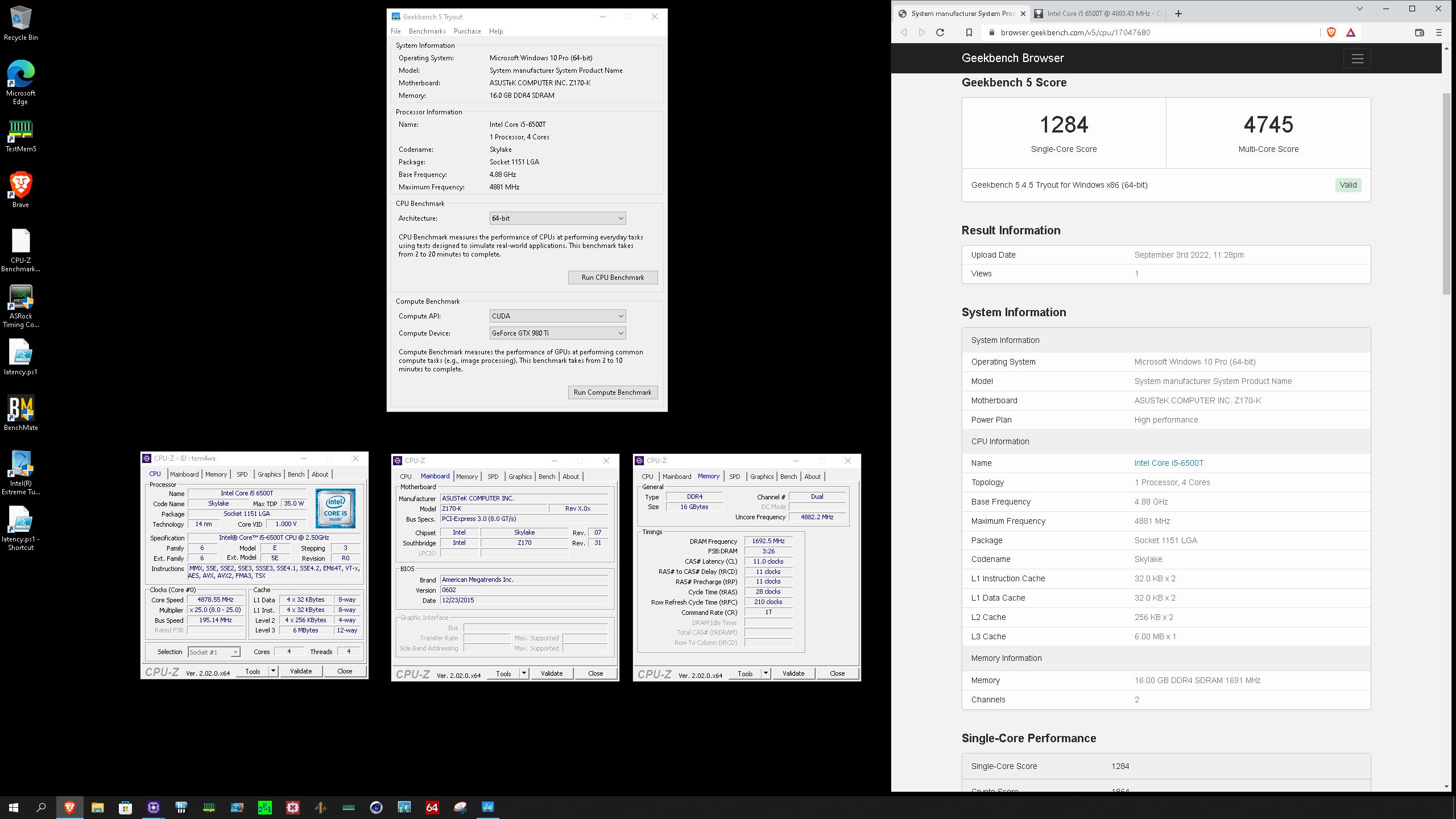
Task: Open the Geekbench Help menu
Action: [496, 31]
